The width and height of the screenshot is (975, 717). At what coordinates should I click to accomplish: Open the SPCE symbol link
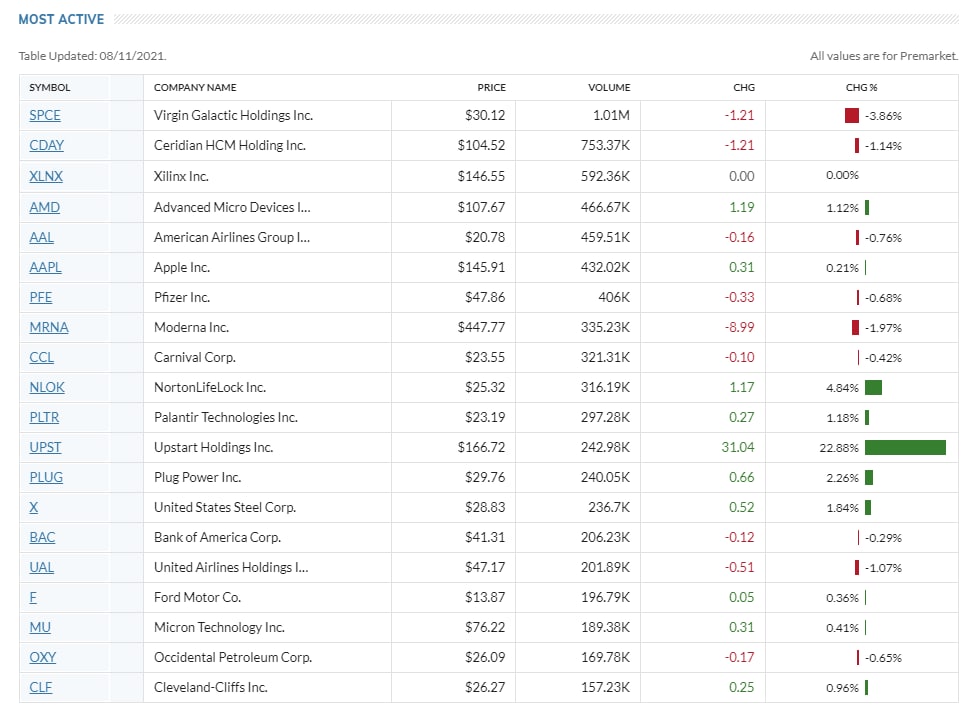coord(45,116)
